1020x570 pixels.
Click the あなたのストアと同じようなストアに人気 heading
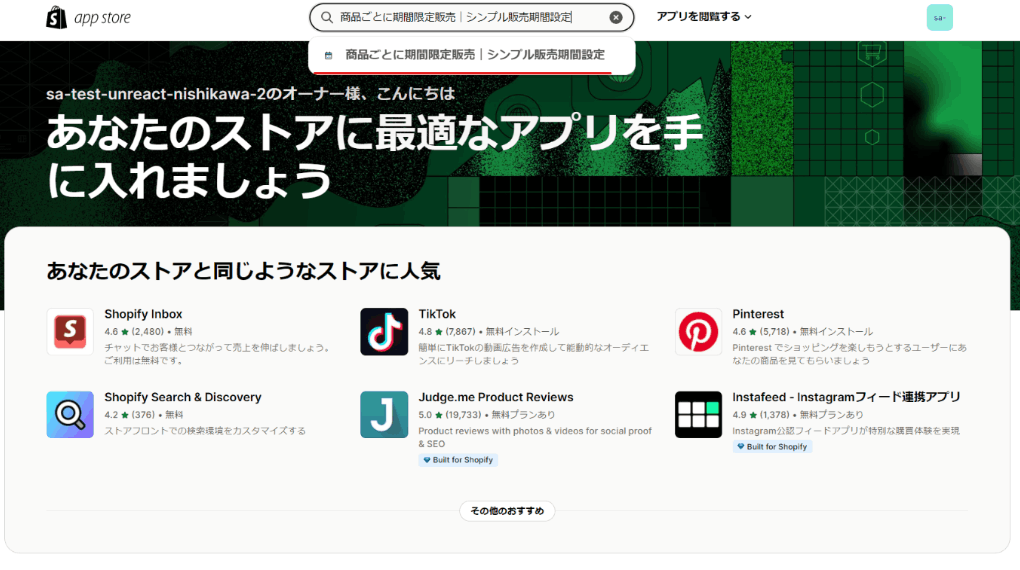click(x=243, y=271)
